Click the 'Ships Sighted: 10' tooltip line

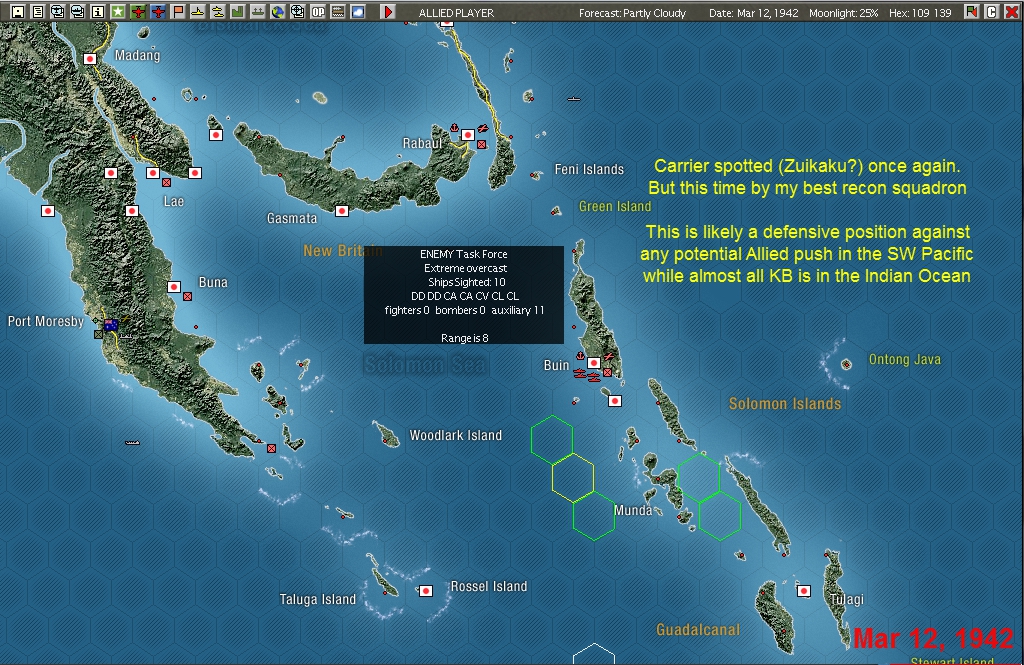(466, 282)
